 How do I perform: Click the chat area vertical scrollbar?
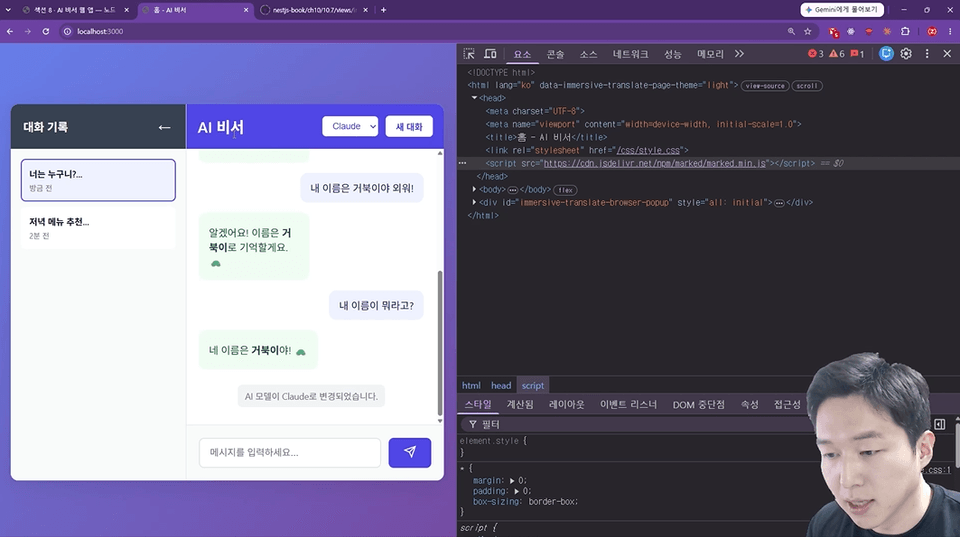440,343
